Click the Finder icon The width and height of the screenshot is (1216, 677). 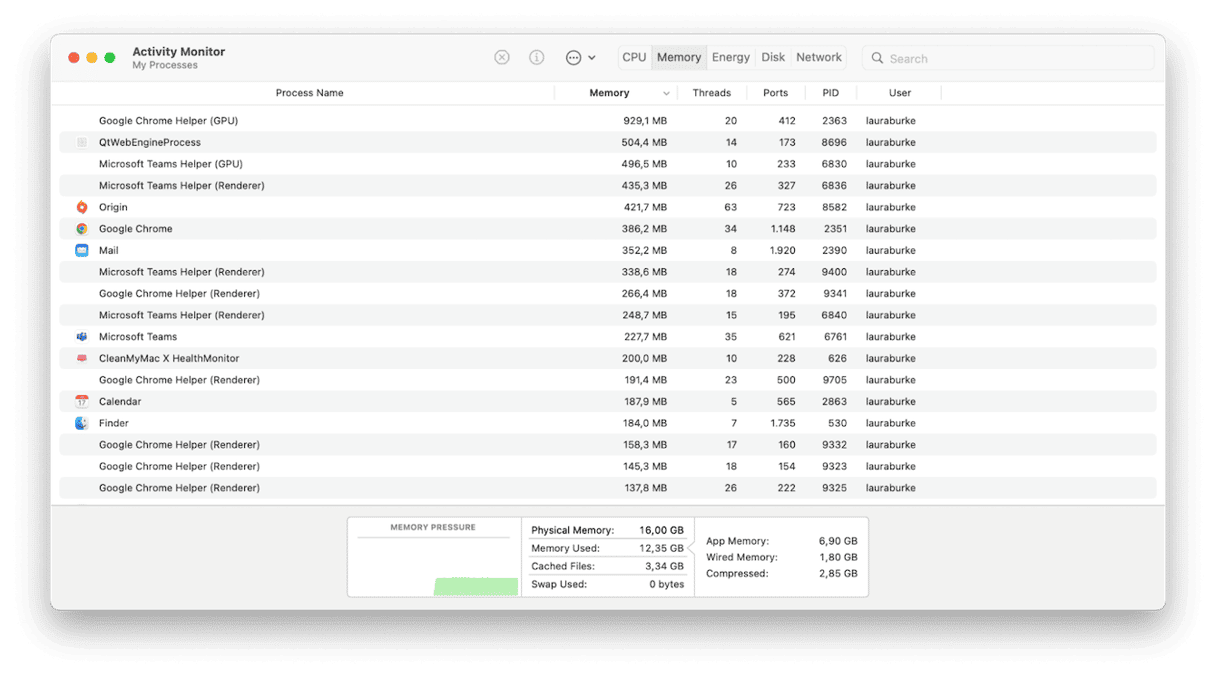82,423
